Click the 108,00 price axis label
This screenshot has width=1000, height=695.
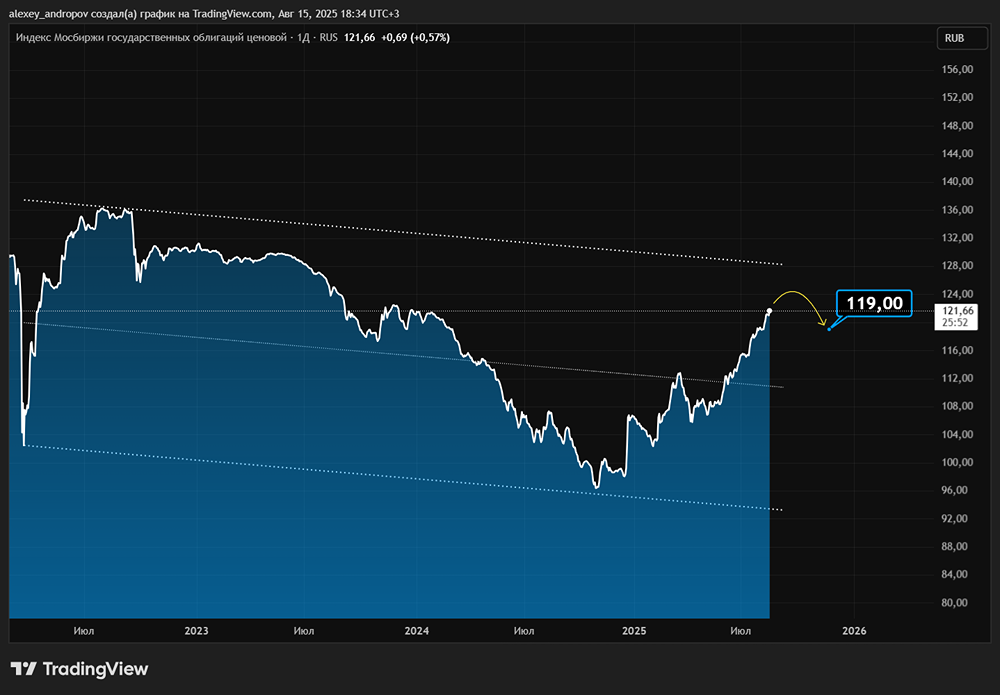(x=957, y=406)
